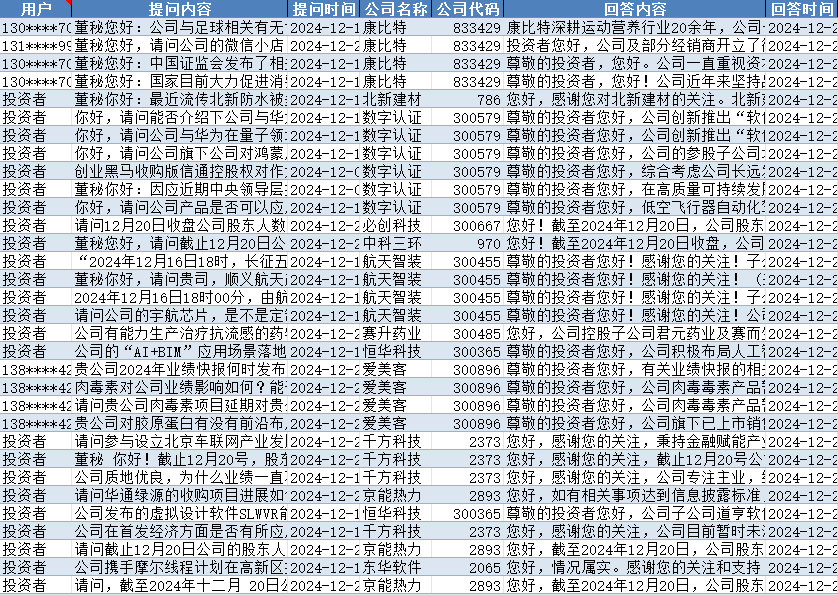Viewport: 838px width, 595px height.
Task: Click question about 公司的宇航芯片
Action: click(x=180, y=315)
